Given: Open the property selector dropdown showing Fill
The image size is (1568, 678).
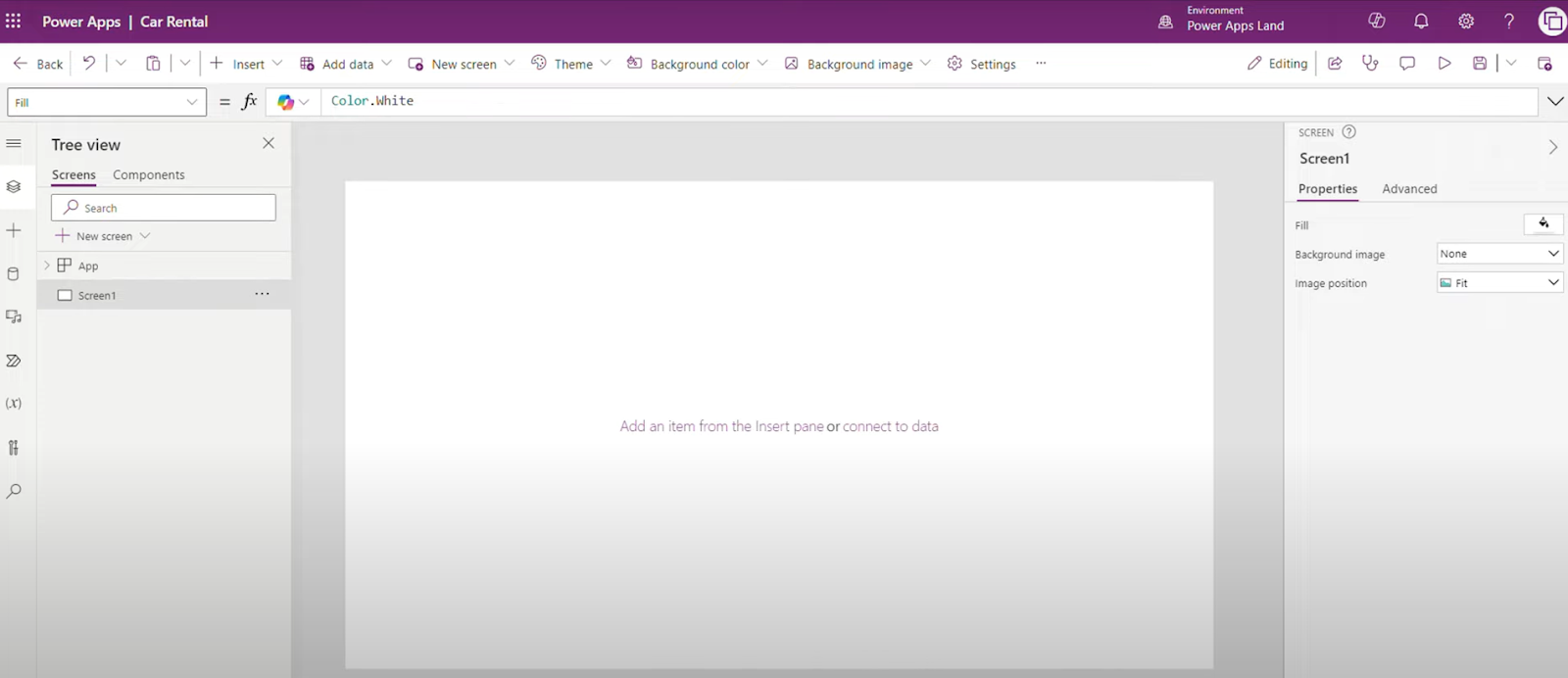Looking at the screenshot, I should [x=107, y=102].
